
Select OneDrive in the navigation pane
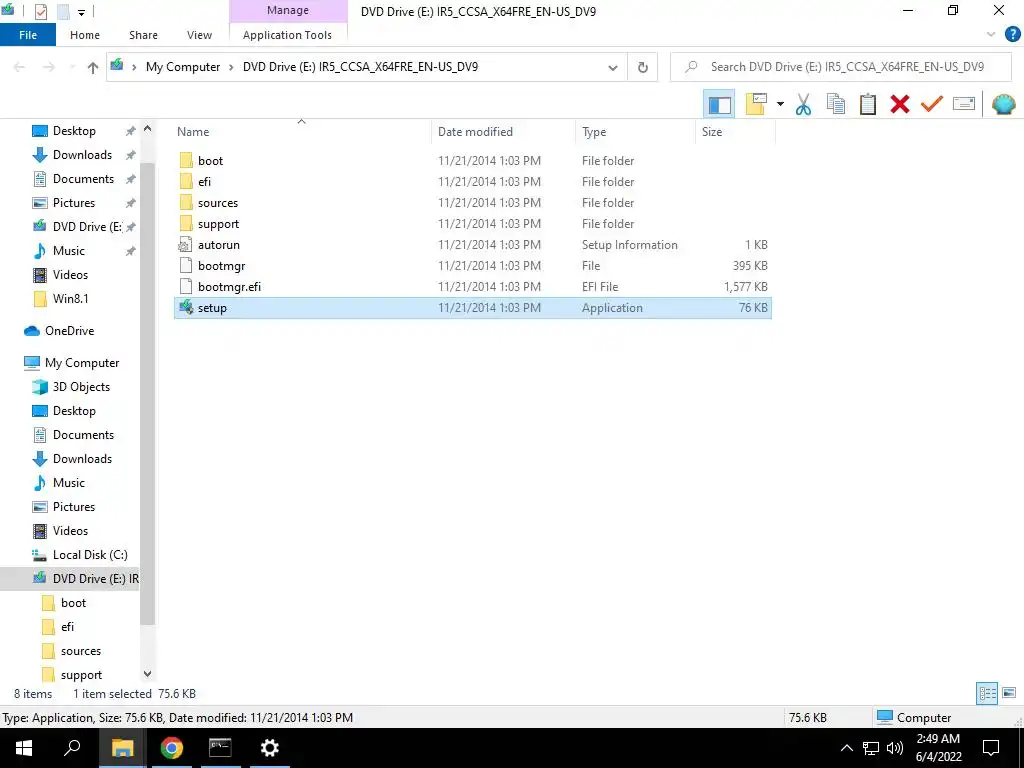tap(69, 331)
